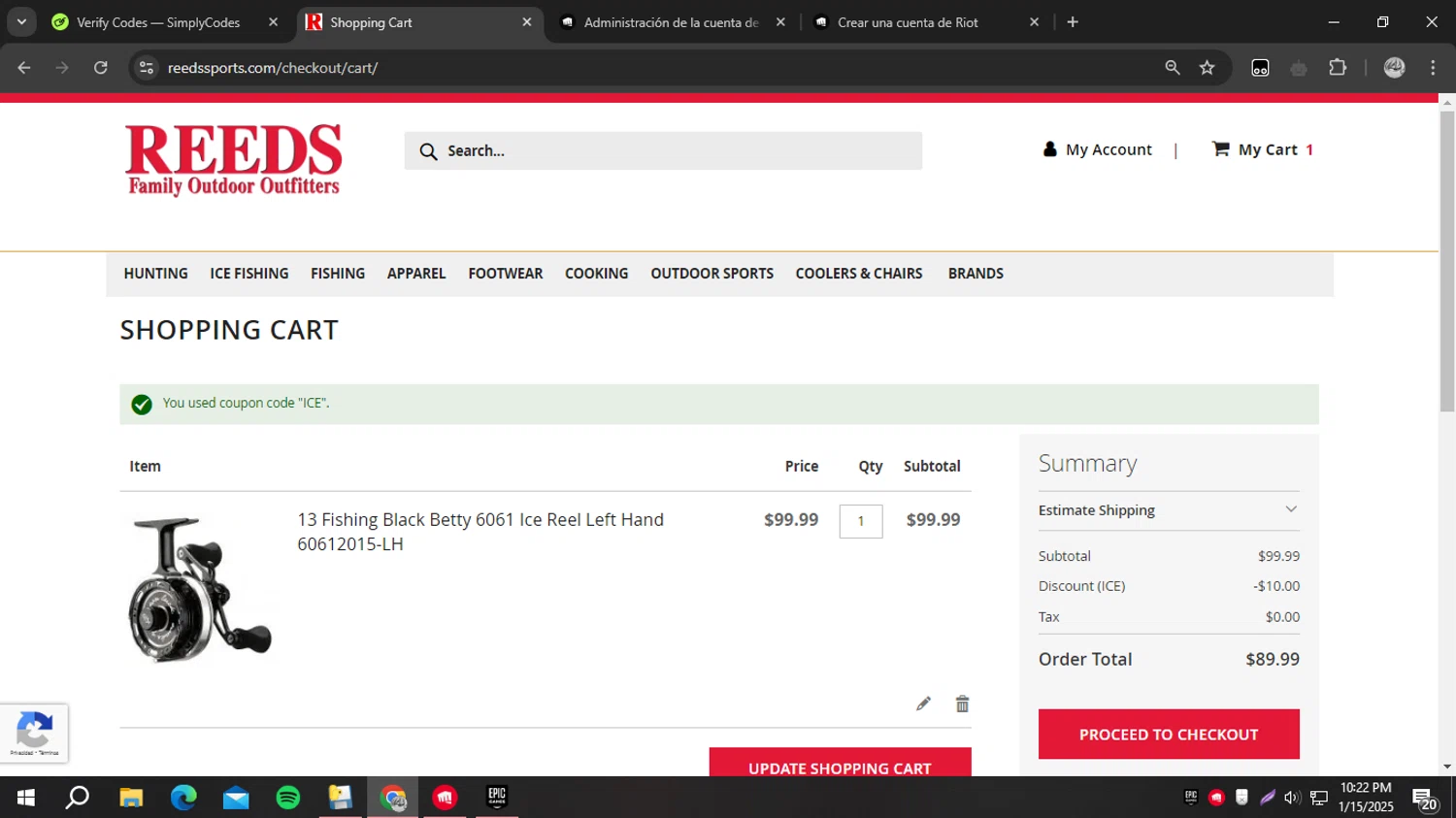
Task: Open the Coolers & Chairs menu category
Action: click(x=859, y=274)
